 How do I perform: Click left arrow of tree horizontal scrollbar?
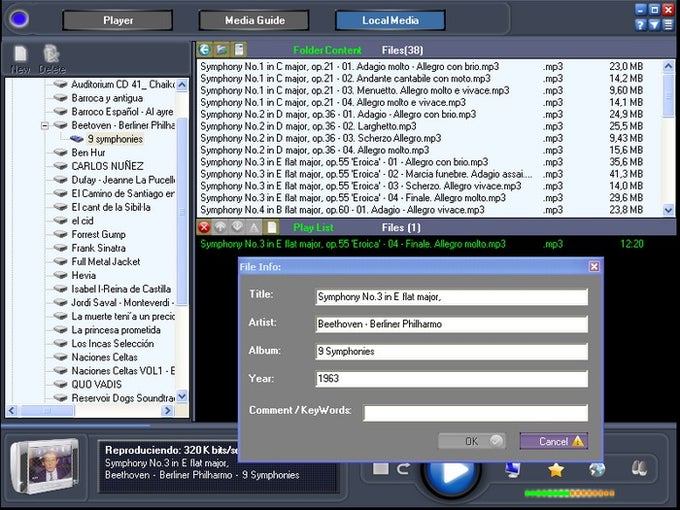pyautogui.click(x=12, y=410)
